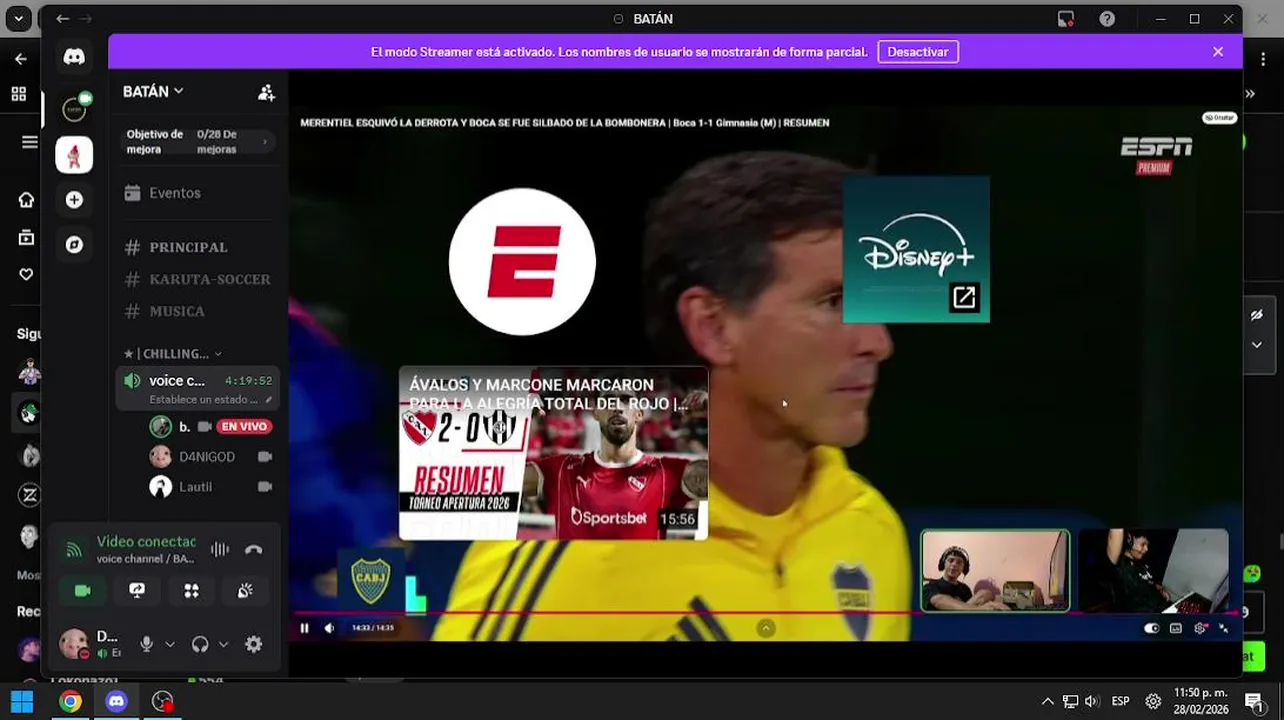Open Disney+ external link card

[x=916, y=250]
